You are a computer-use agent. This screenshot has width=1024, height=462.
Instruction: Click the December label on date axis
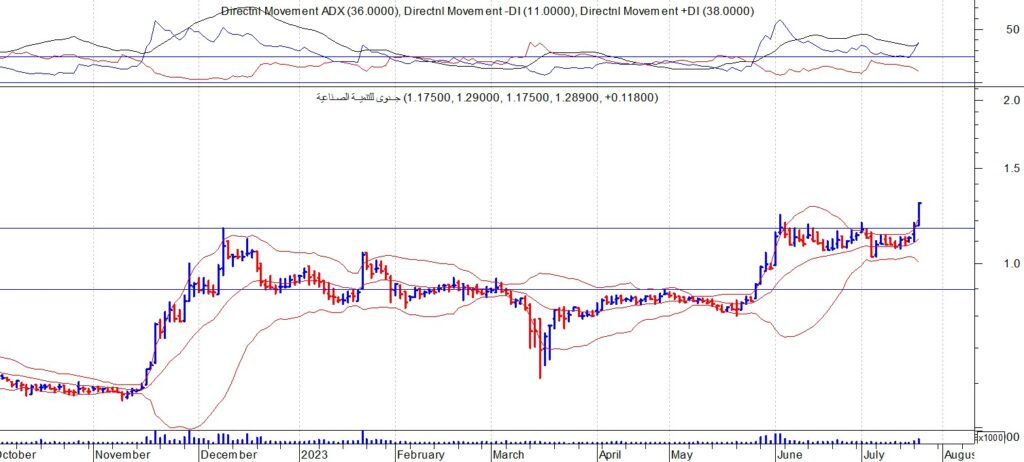(226, 454)
